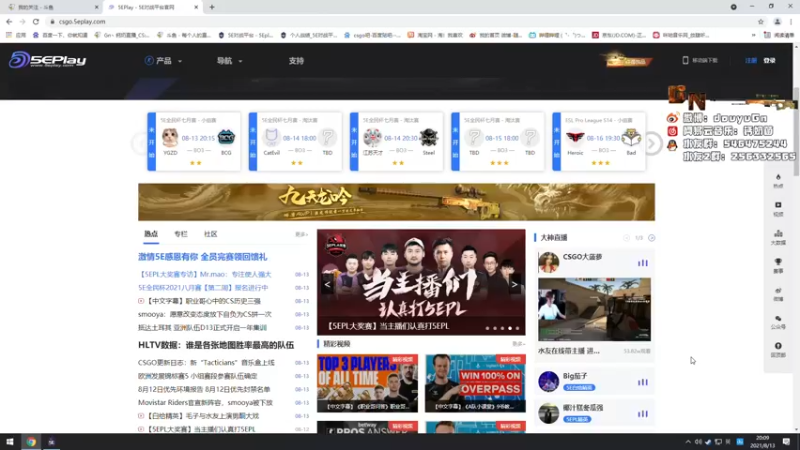Open headline HLTV数据 map win rate

click(216, 345)
